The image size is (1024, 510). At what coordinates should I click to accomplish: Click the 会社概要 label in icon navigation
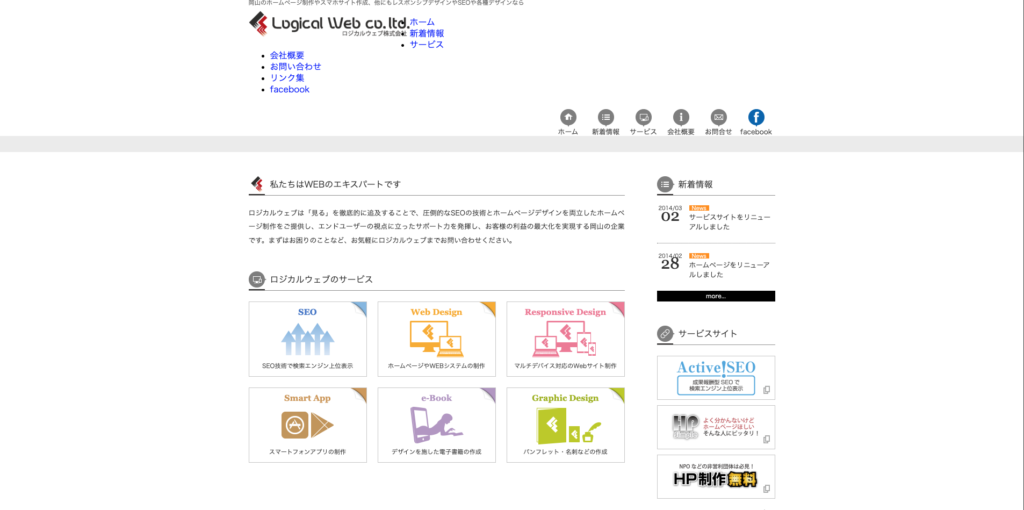tap(681, 132)
